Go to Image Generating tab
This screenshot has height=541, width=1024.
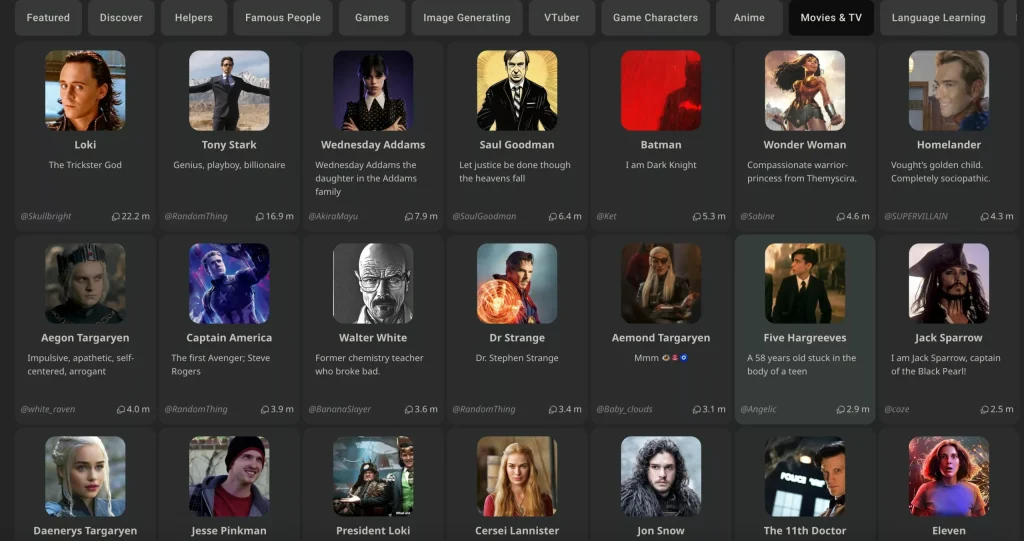click(466, 18)
